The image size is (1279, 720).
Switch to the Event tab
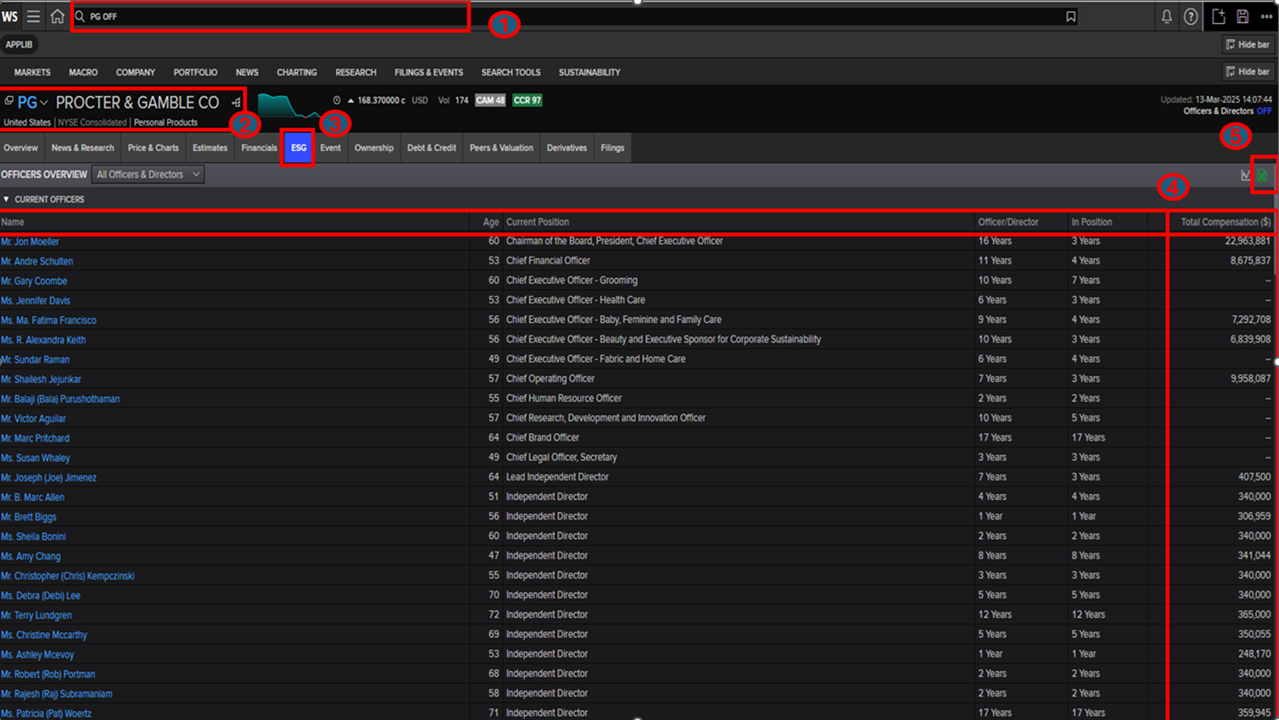(x=330, y=148)
